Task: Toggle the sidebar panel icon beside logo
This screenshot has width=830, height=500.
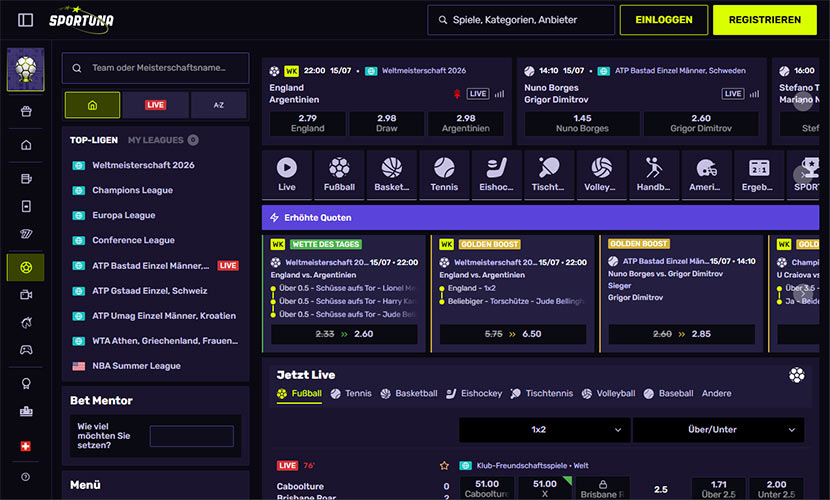Action: tap(25, 20)
